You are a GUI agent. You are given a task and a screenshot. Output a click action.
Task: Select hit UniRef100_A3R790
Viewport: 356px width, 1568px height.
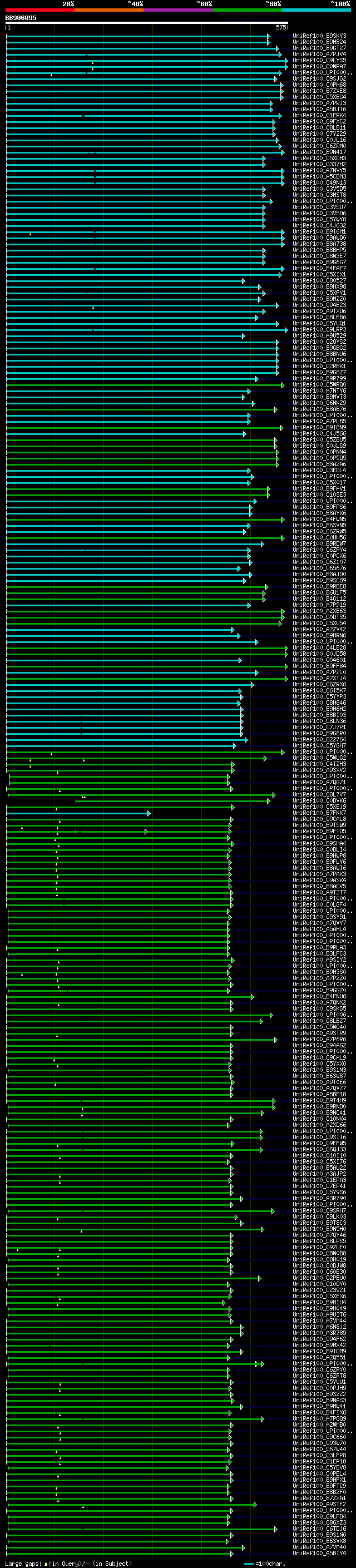coord(319,1199)
